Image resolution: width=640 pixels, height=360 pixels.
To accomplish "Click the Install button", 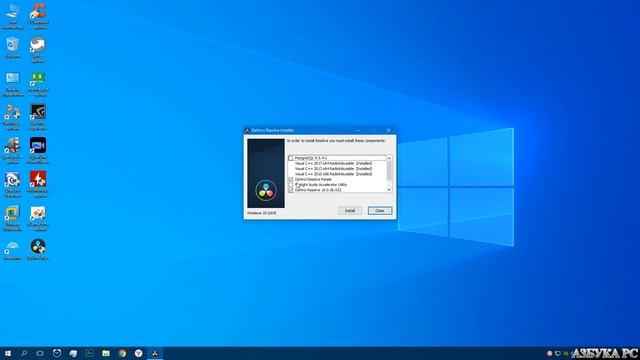I will [350, 211].
